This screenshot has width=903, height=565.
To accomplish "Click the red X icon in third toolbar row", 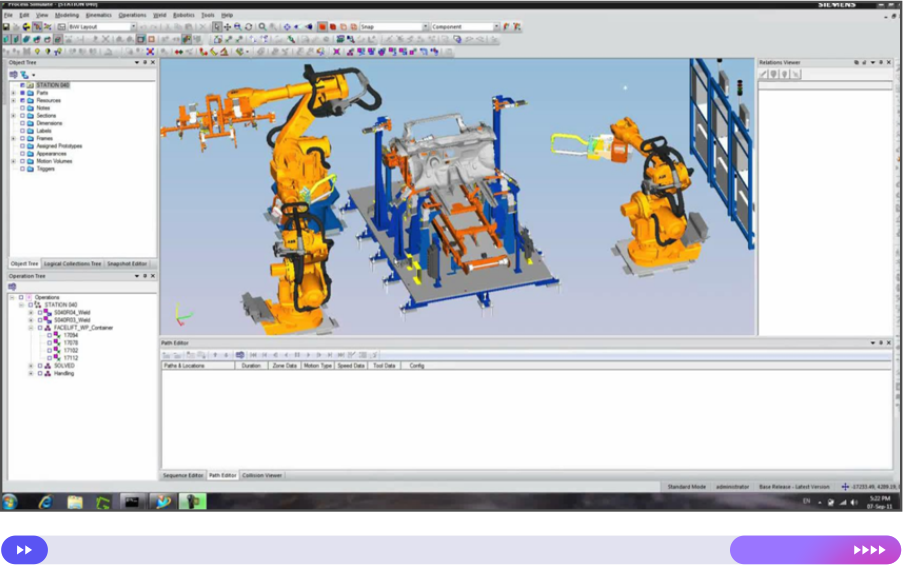I will coord(150,51).
